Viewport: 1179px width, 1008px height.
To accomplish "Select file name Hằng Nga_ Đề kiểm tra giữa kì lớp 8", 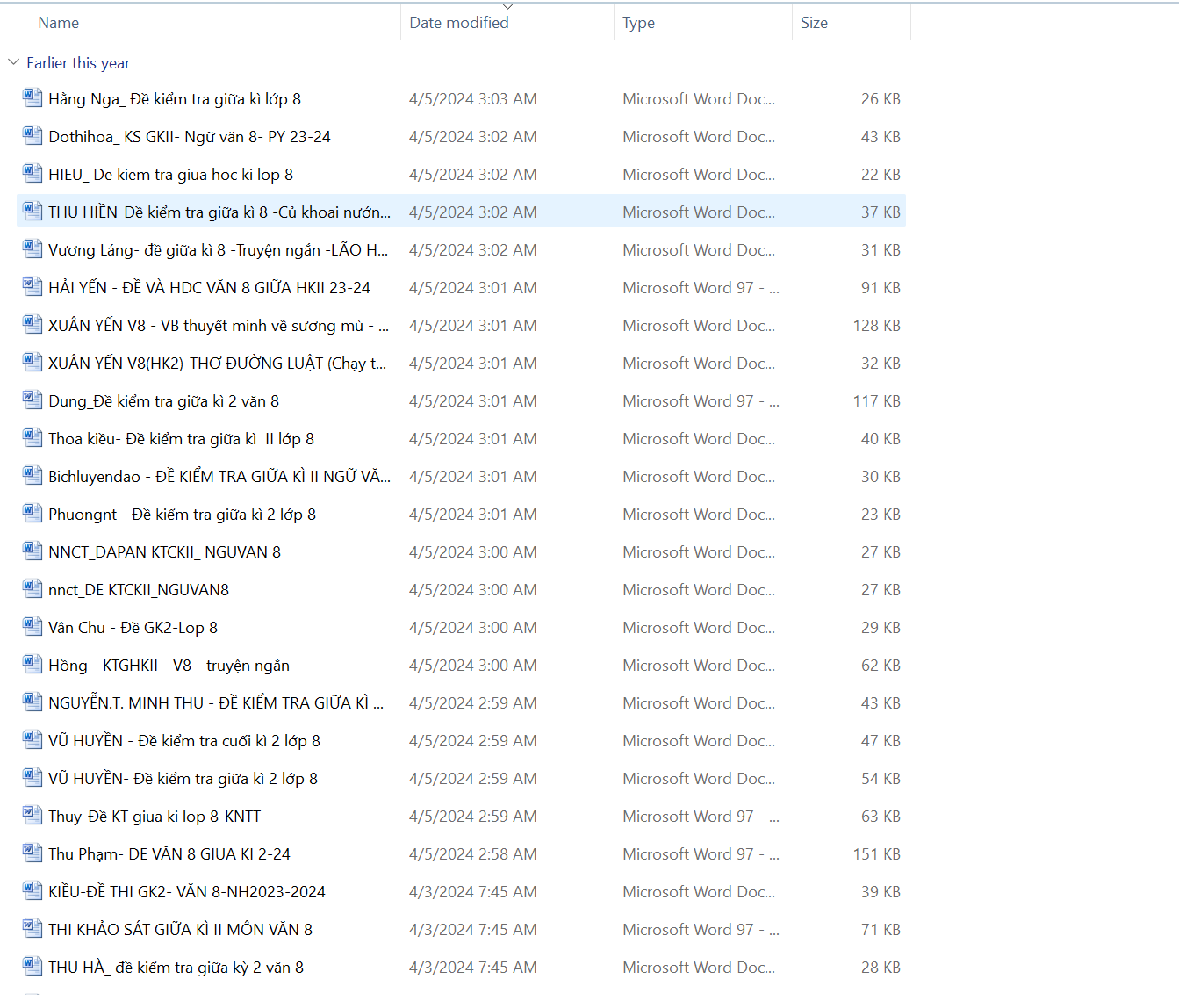I will click(x=175, y=99).
